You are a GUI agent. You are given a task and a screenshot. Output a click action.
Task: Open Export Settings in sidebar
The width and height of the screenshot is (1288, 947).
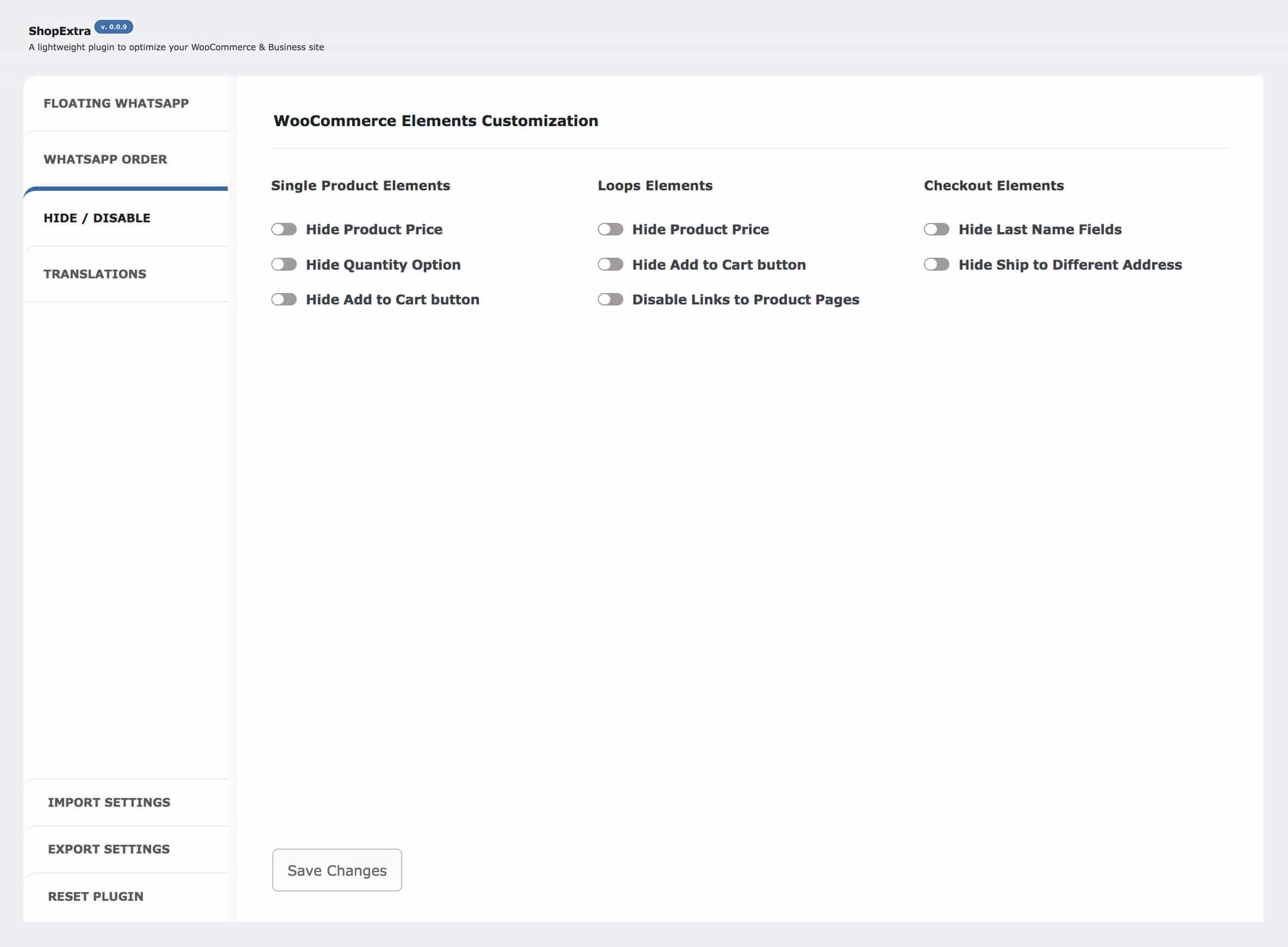126,850
